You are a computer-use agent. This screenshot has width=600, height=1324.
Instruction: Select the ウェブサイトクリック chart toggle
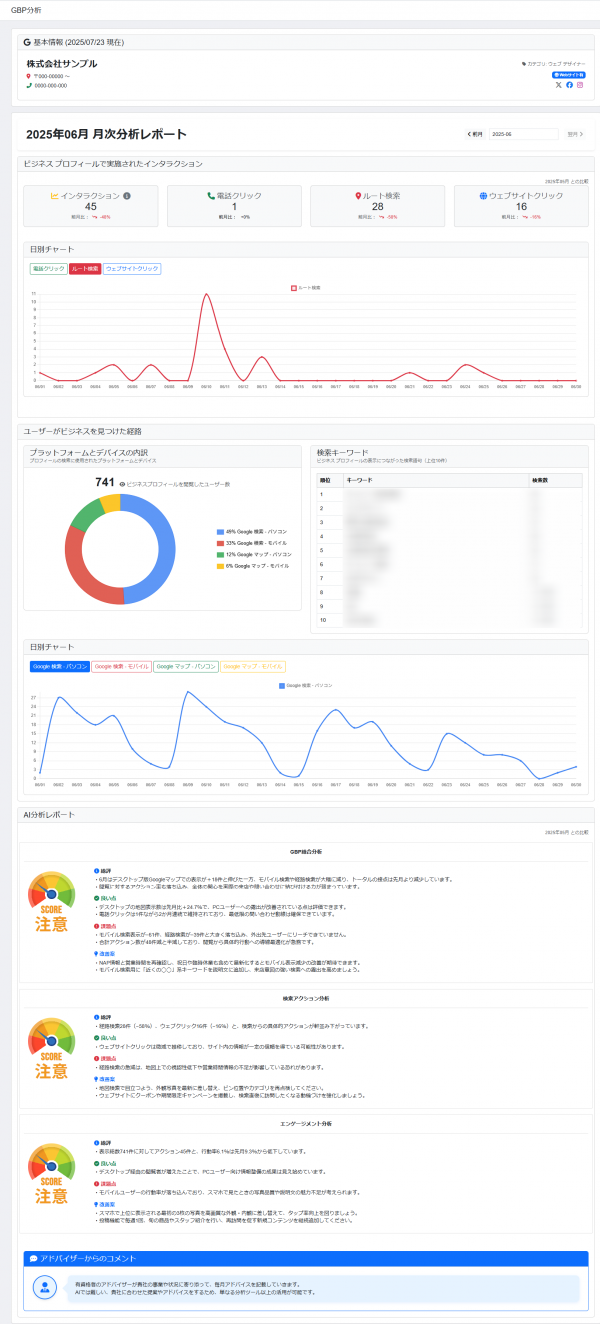(132, 269)
